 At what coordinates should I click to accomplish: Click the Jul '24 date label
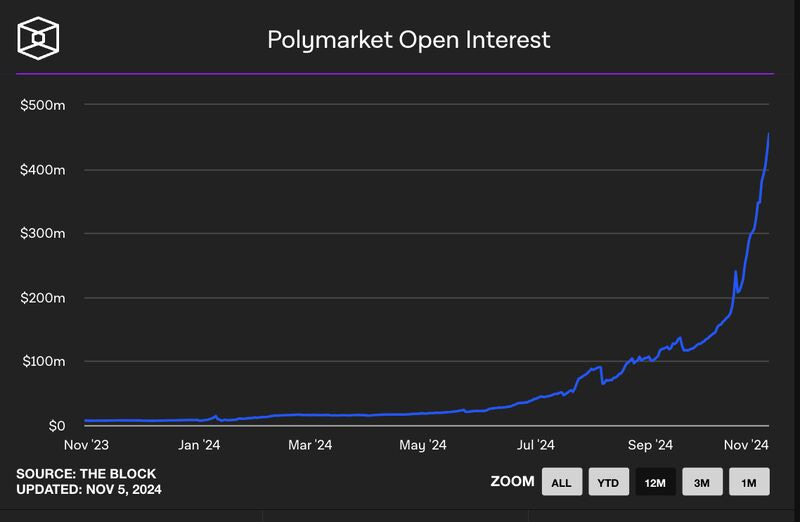(x=535, y=445)
